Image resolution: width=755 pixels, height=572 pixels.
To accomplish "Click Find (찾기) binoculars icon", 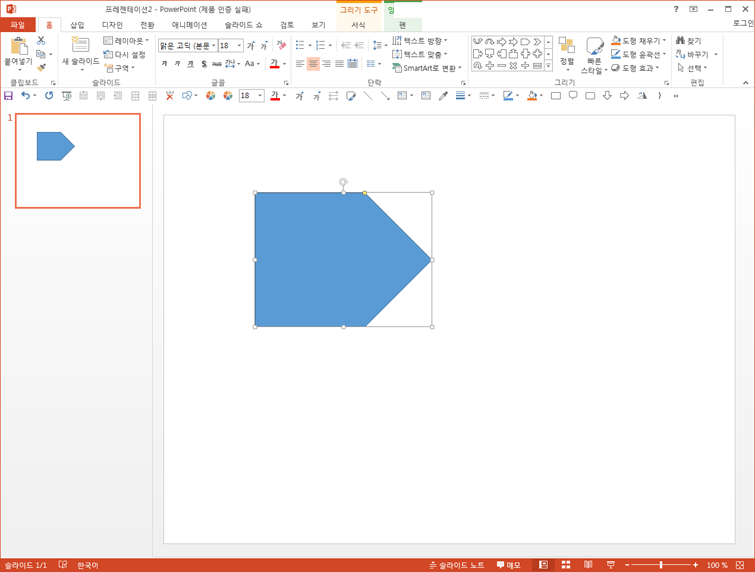I will click(x=689, y=41).
